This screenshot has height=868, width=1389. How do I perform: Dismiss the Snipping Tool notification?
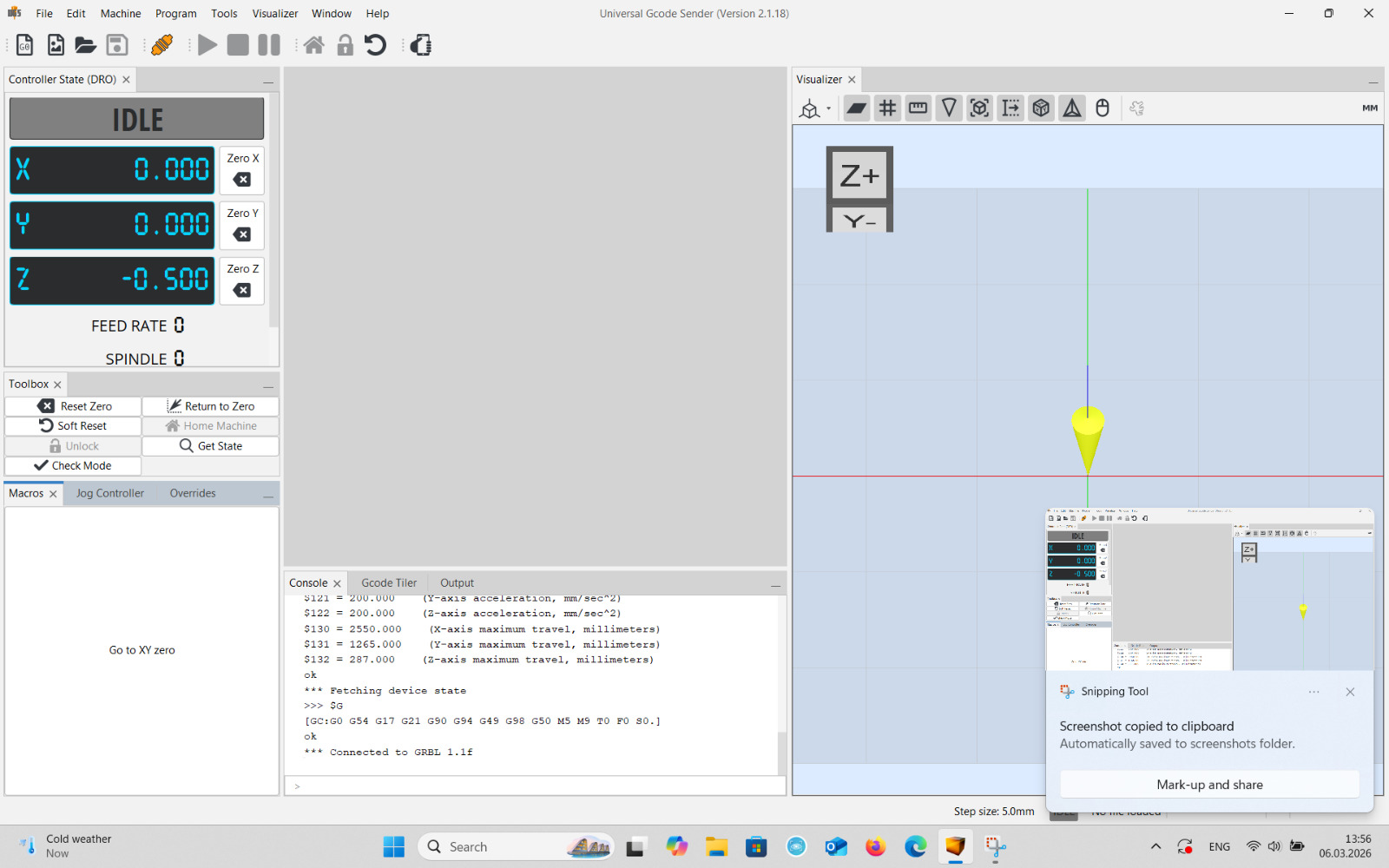[1350, 692]
